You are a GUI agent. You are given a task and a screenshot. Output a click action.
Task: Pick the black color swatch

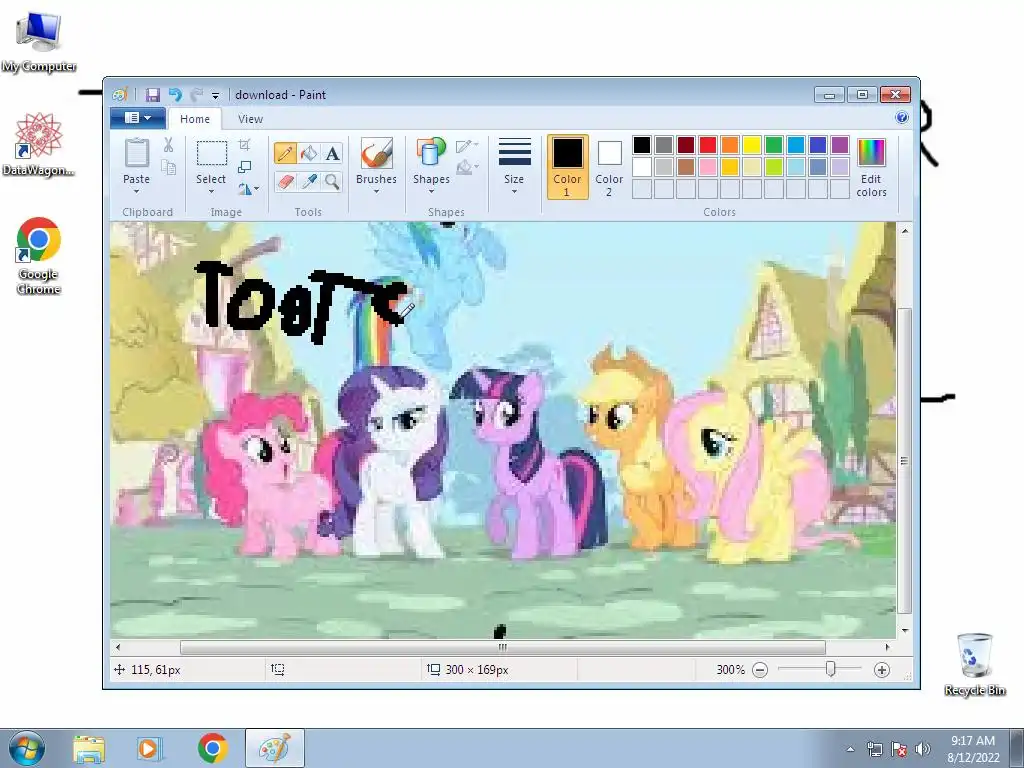coord(642,145)
